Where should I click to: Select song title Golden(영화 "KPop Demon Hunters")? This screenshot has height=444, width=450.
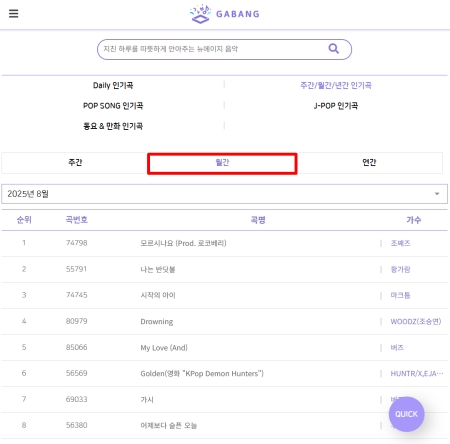(x=202, y=374)
